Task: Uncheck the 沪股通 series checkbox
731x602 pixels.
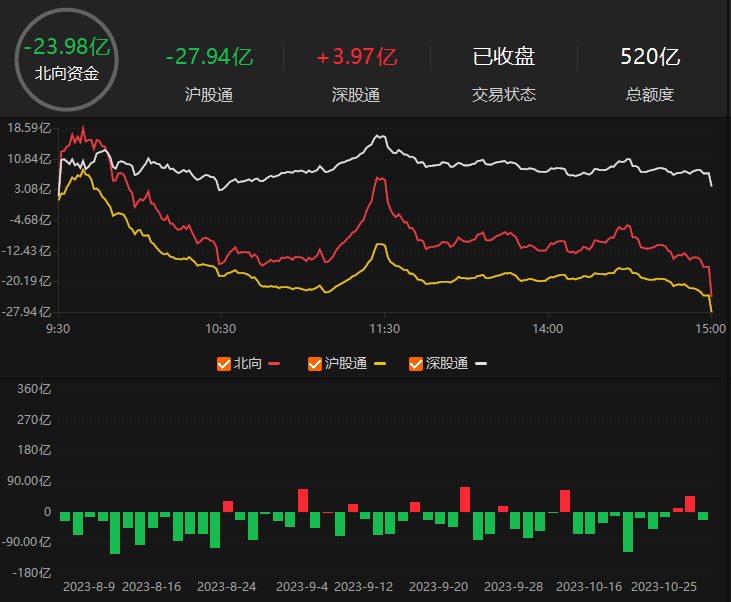Action: [315, 364]
